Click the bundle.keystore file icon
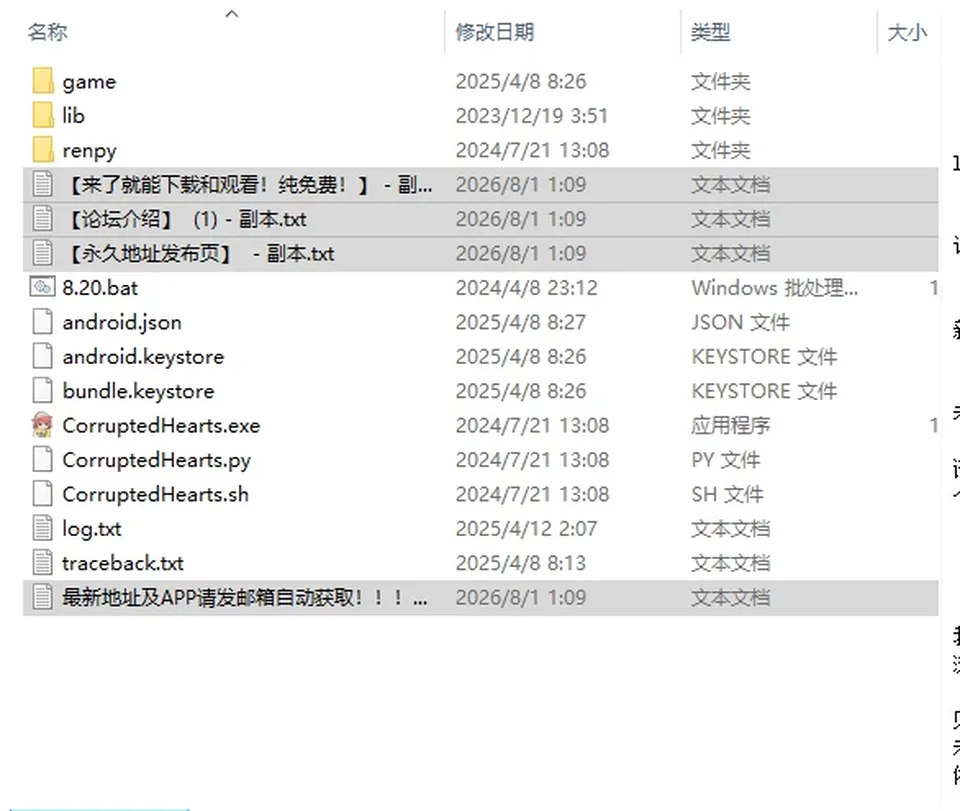This screenshot has height=811, width=960. (x=42, y=391)
